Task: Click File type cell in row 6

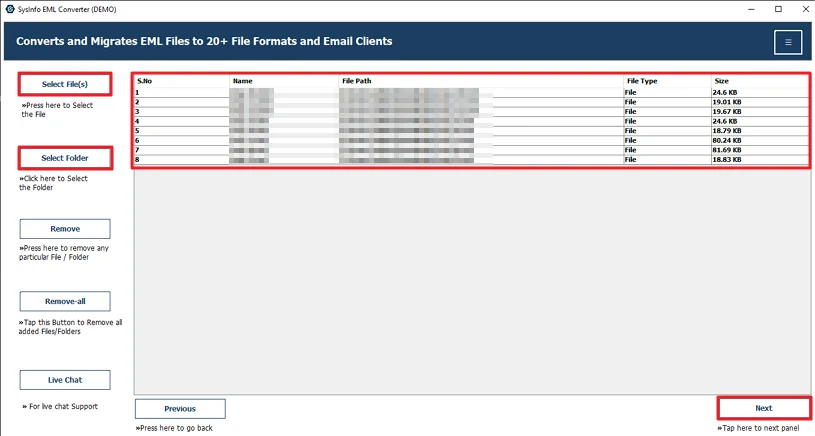Action: [x=667, y=140]
